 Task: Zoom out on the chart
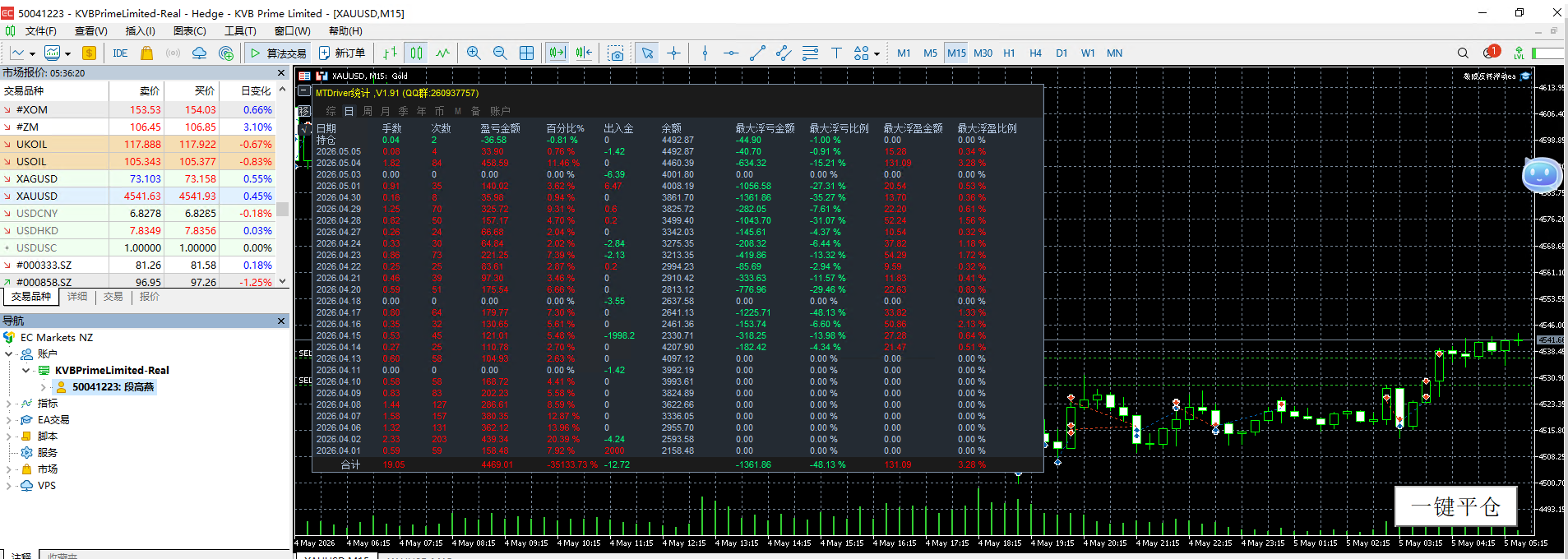[x=500, y=53]
